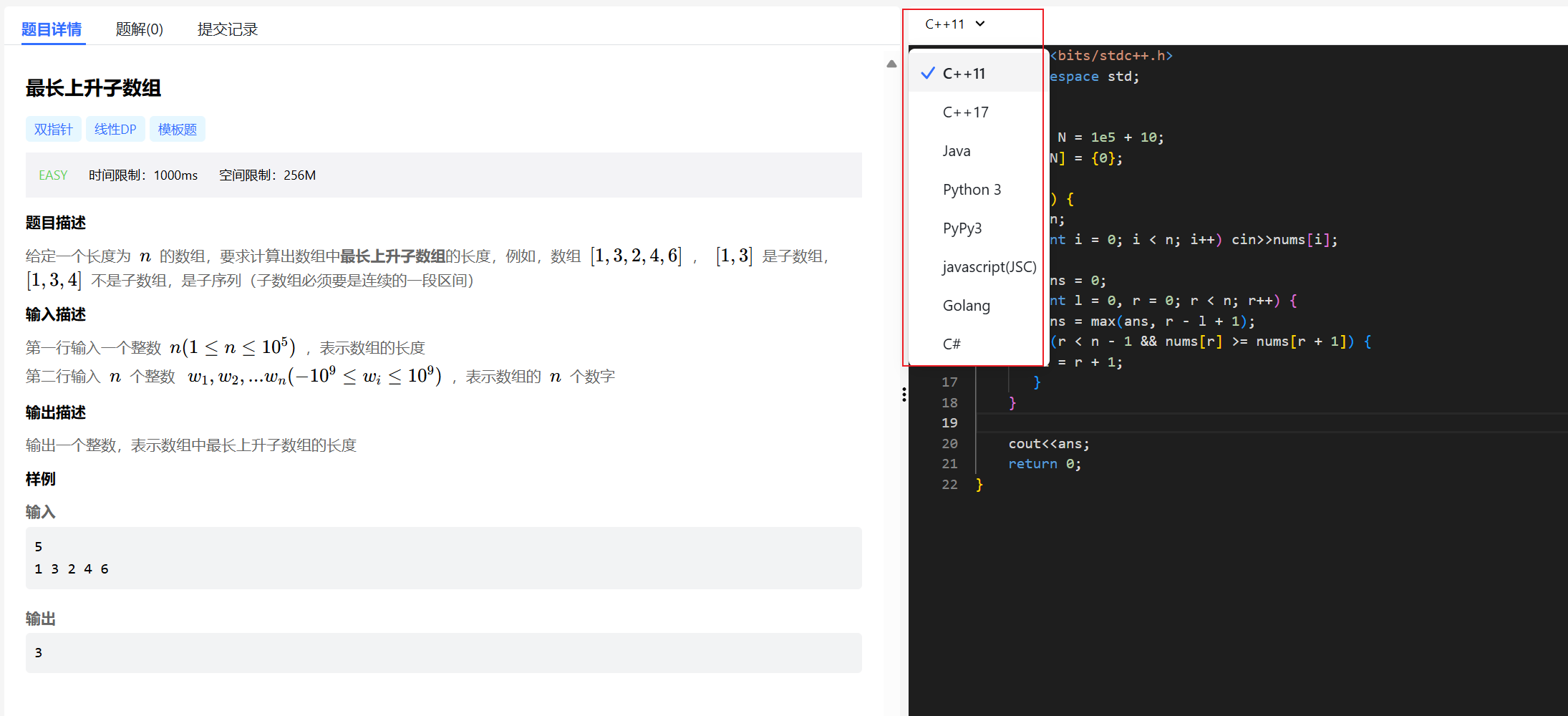Place cursor on empty line 19

(x=1217, y=423)
